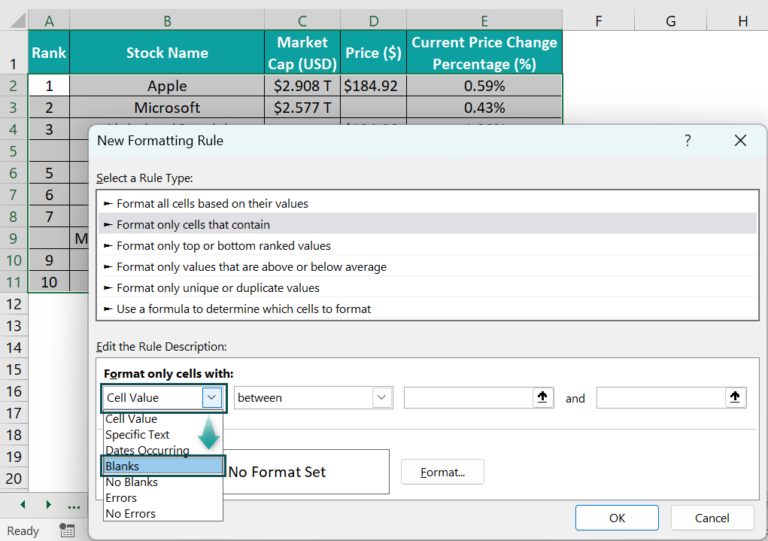Click the '$2.908 T' market cap cell
Viewport: 768px width, 541px height.
302,86
